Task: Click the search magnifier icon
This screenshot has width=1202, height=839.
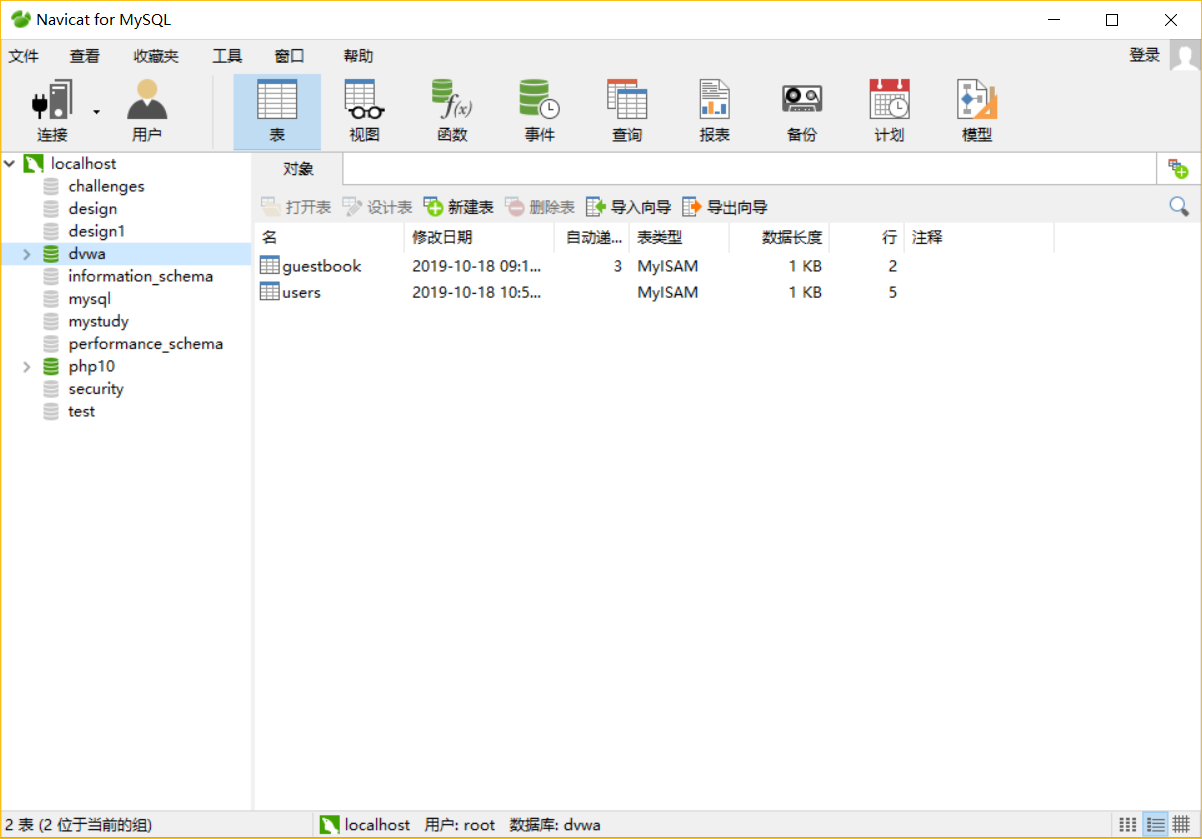Action: pyautogui.click(x=1179, y=207)
